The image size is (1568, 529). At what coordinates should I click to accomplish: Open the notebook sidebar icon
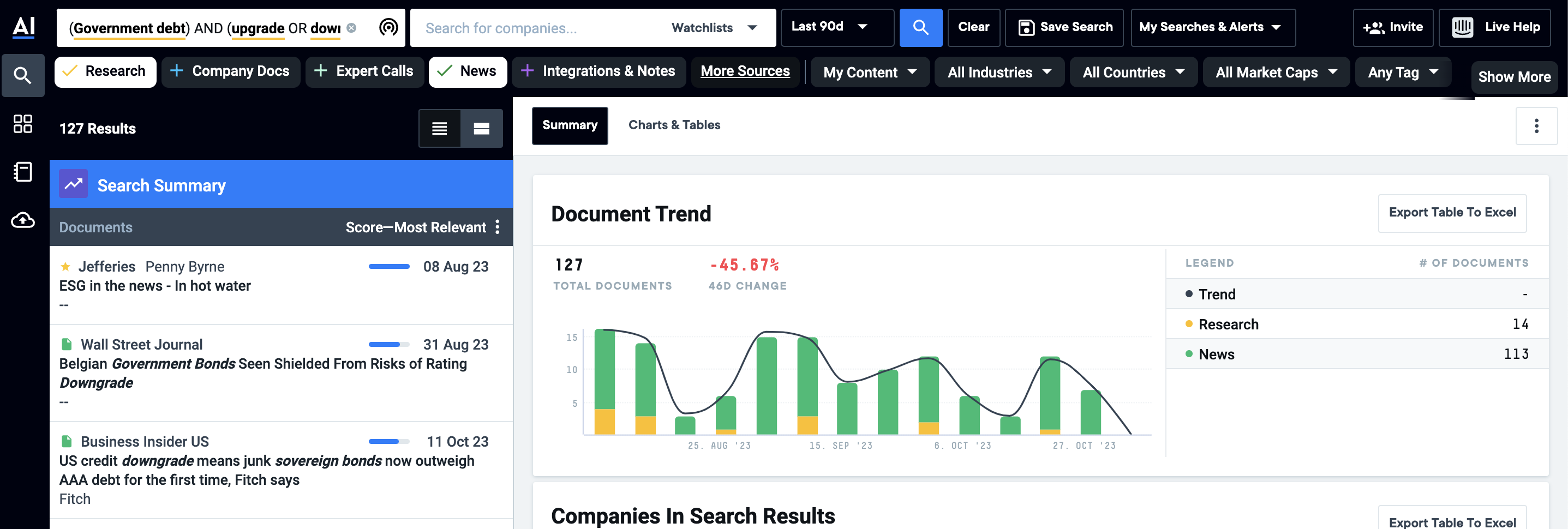22,172
